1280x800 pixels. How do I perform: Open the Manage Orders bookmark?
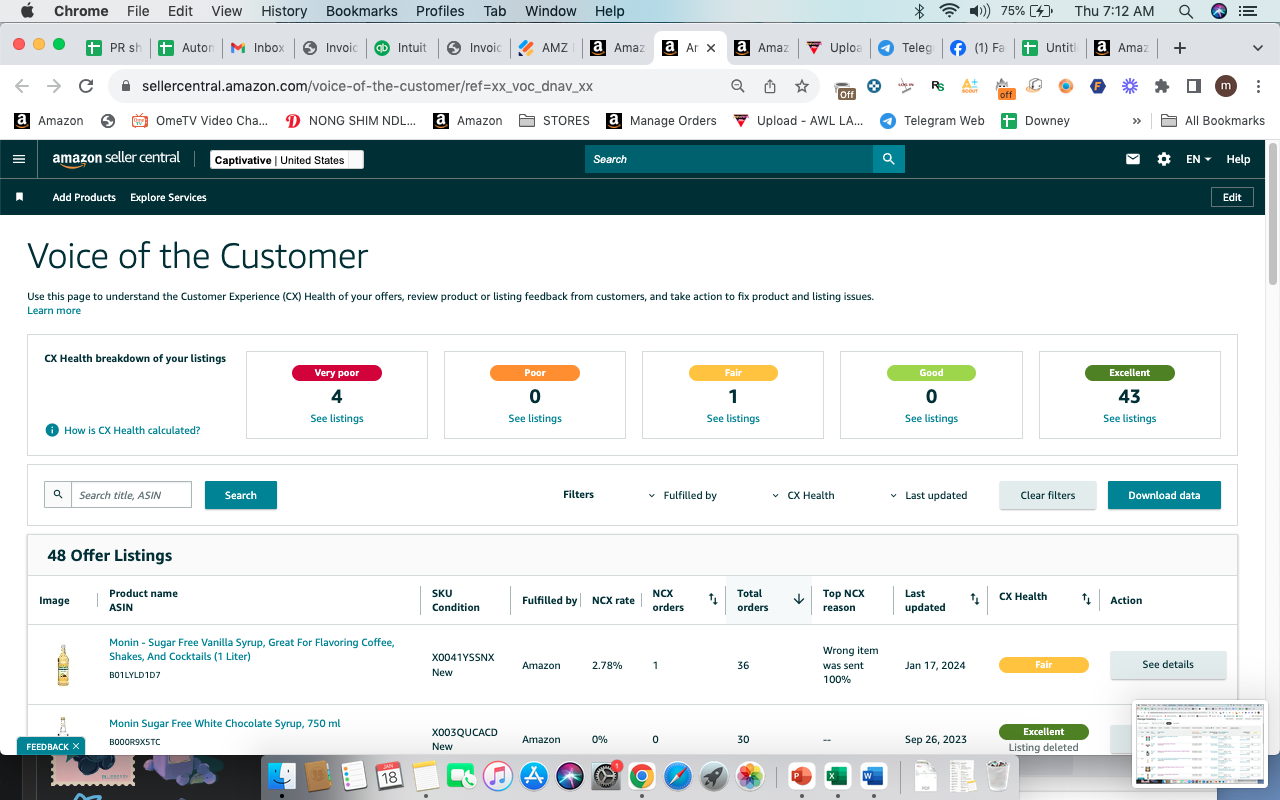click(x=660, y=120)
